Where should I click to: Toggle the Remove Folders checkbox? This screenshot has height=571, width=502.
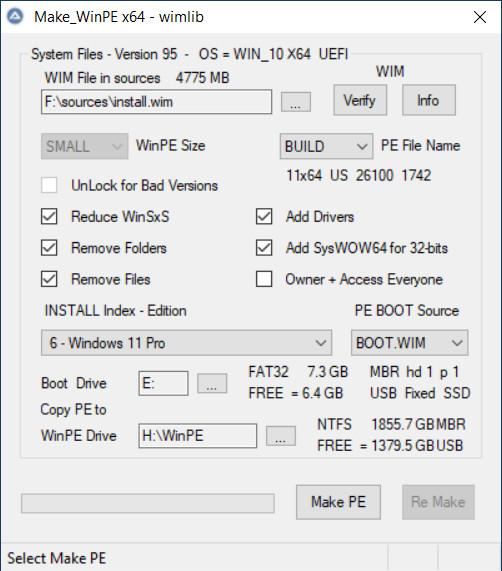[x=49, y=248]
